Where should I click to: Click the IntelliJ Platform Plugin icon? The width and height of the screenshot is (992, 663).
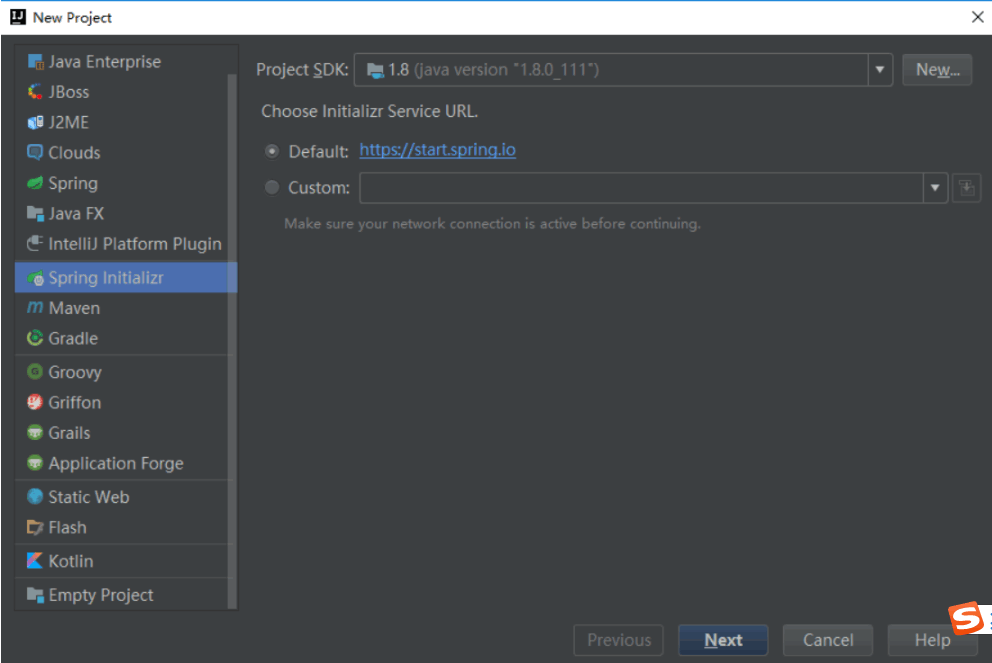click(x=35, y=244)
